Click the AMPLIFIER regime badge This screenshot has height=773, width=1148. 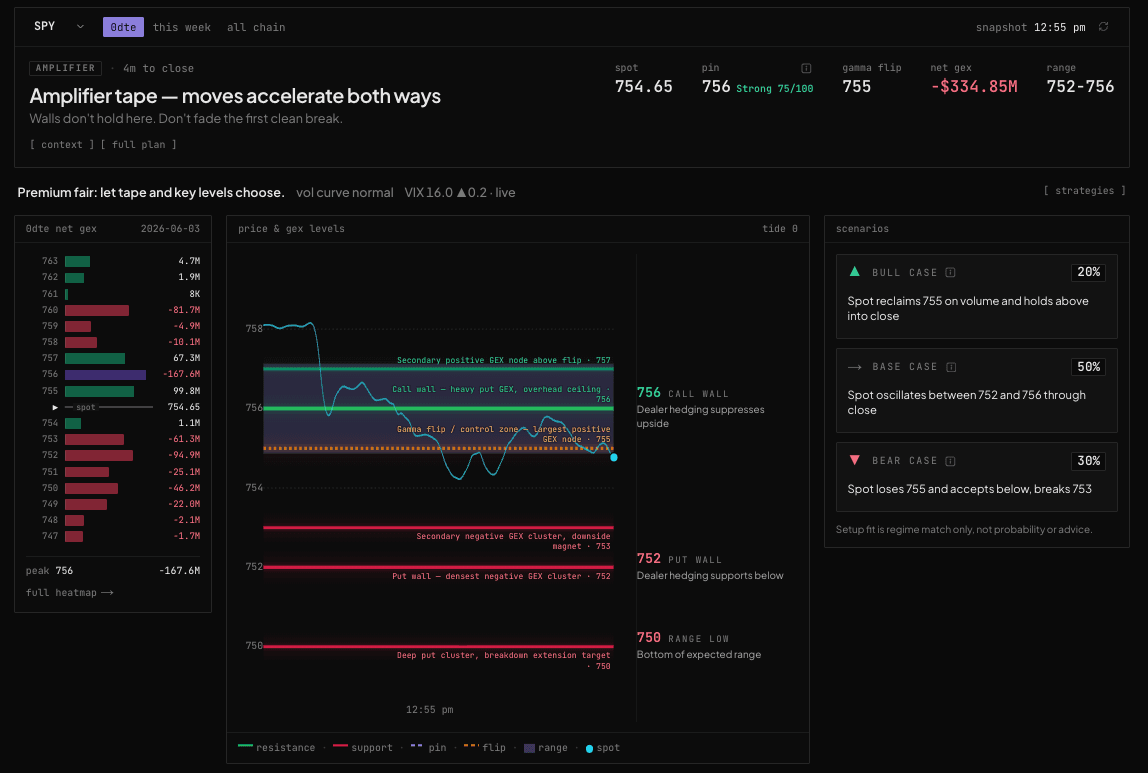point(65,68)
